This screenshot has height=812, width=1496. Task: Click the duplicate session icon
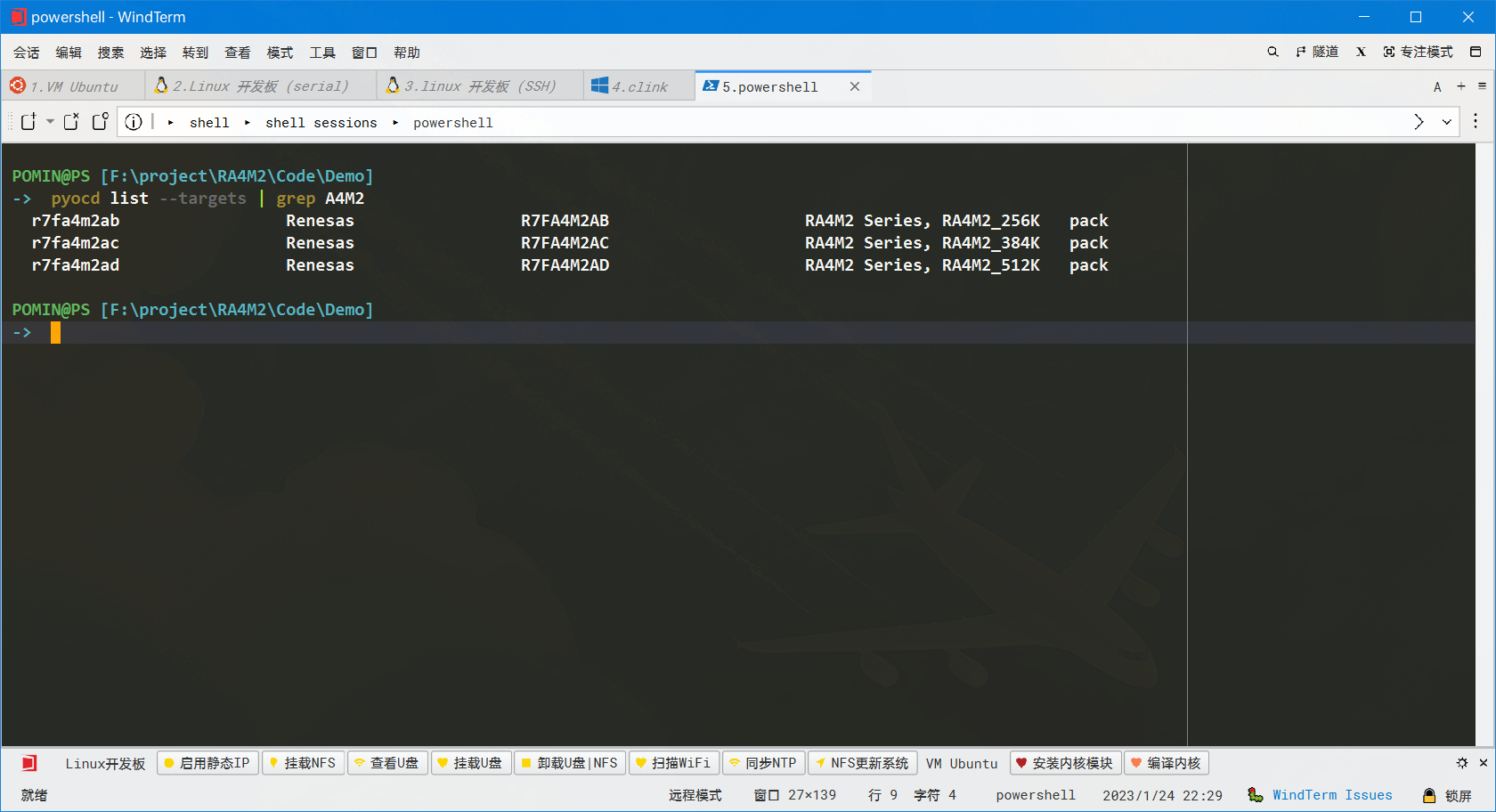coord(71,122)
